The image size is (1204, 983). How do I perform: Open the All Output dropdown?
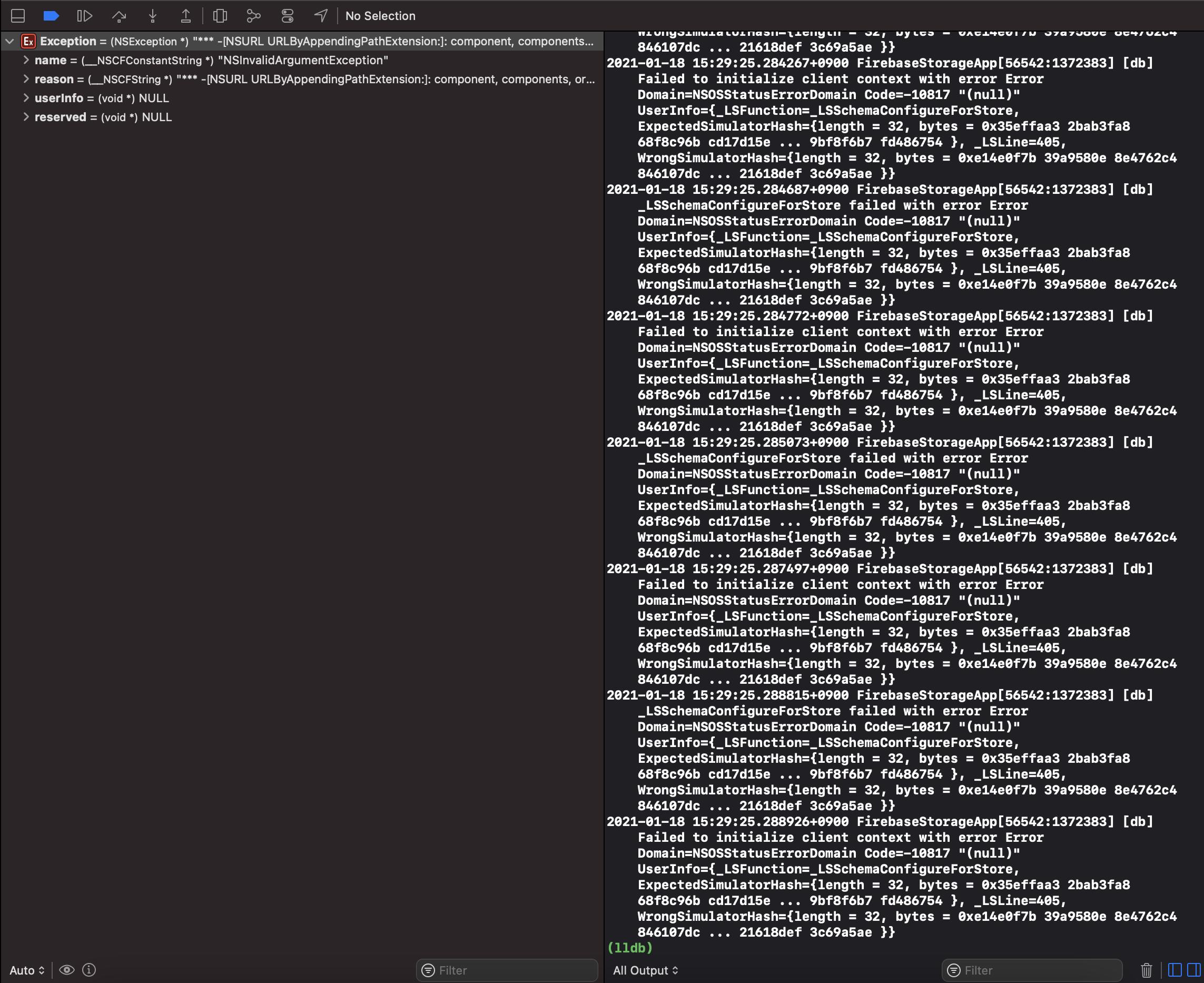coord(645,970)
